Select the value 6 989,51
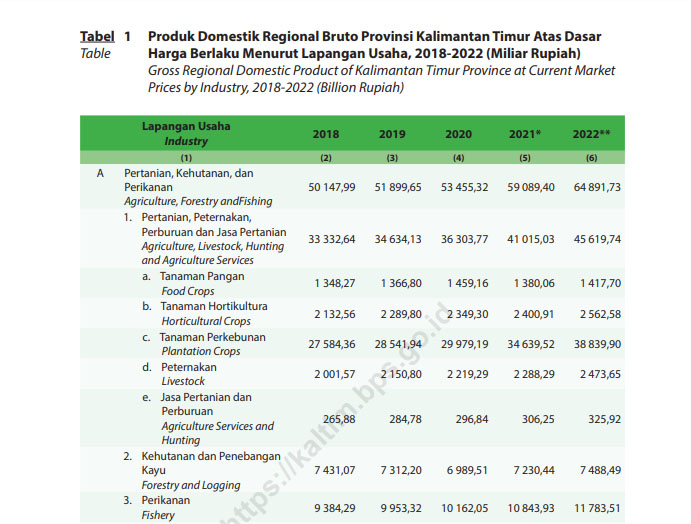 468,470
